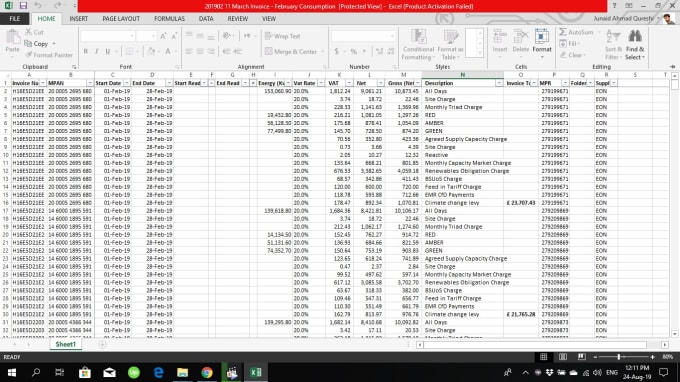Image resolution: width=680 pixels, height=382 pixels.
Task: Open Start Date column filter dropdown
Action: click(x=127, y=83)
